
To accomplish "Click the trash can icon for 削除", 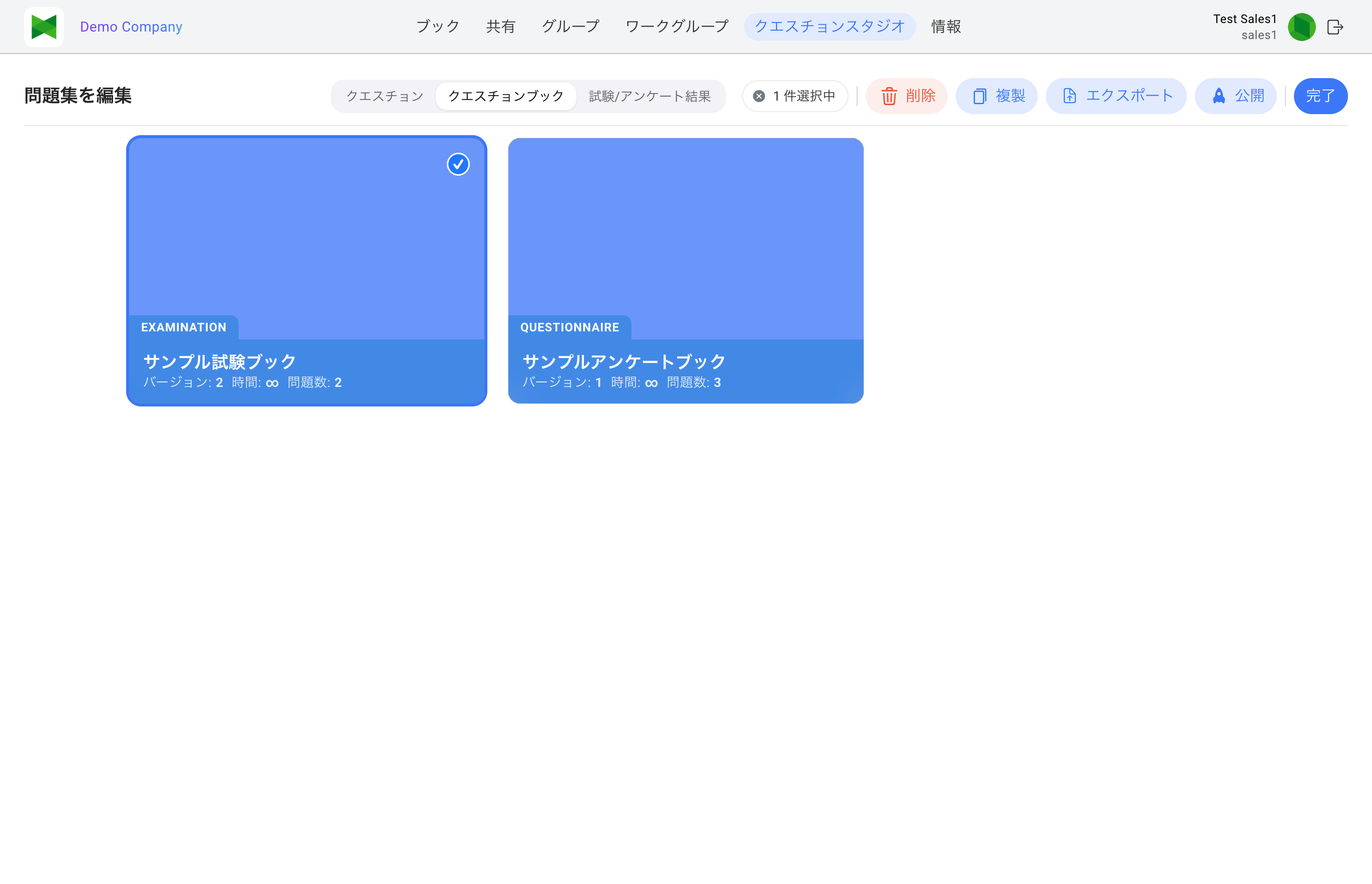I will (x=889, y=96).
